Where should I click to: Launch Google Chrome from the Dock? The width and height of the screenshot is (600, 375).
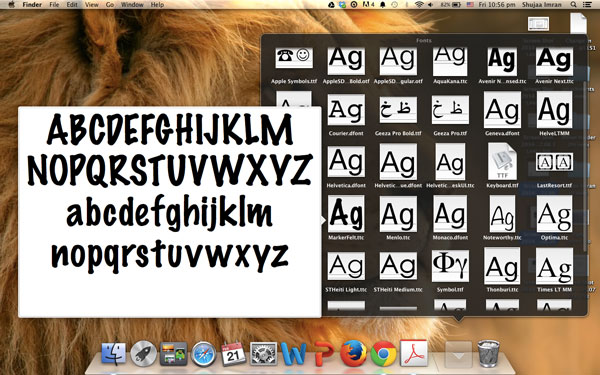[x=383, y=354]
